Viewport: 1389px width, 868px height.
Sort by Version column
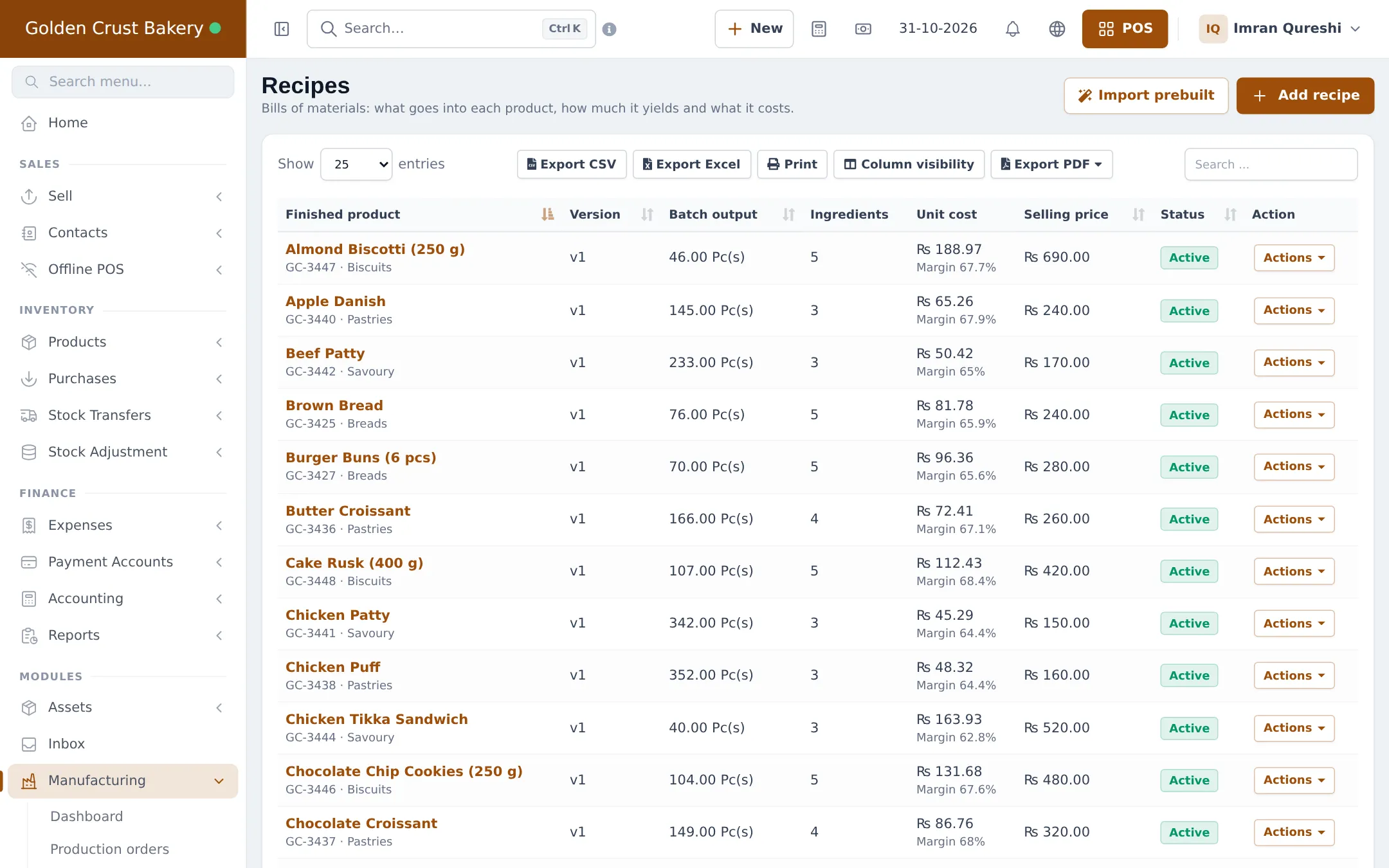pyautogui.click(x=612, y=214)
